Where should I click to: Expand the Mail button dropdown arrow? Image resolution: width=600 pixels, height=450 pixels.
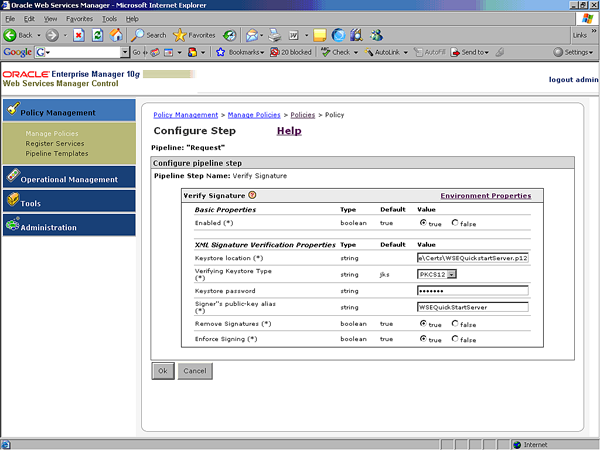pyautogui.click(x=262, y=36)
